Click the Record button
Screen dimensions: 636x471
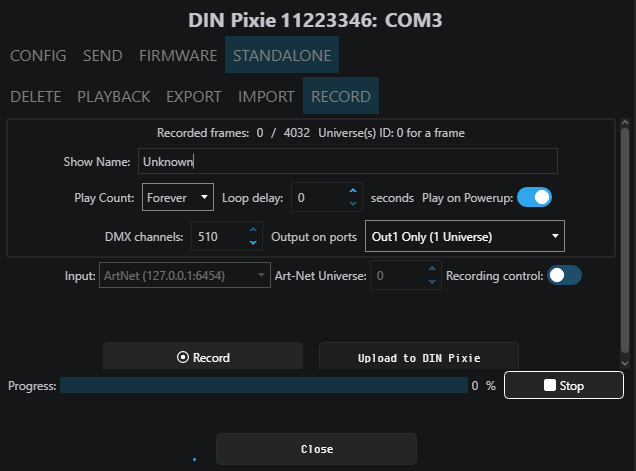[x=203, y=356]
